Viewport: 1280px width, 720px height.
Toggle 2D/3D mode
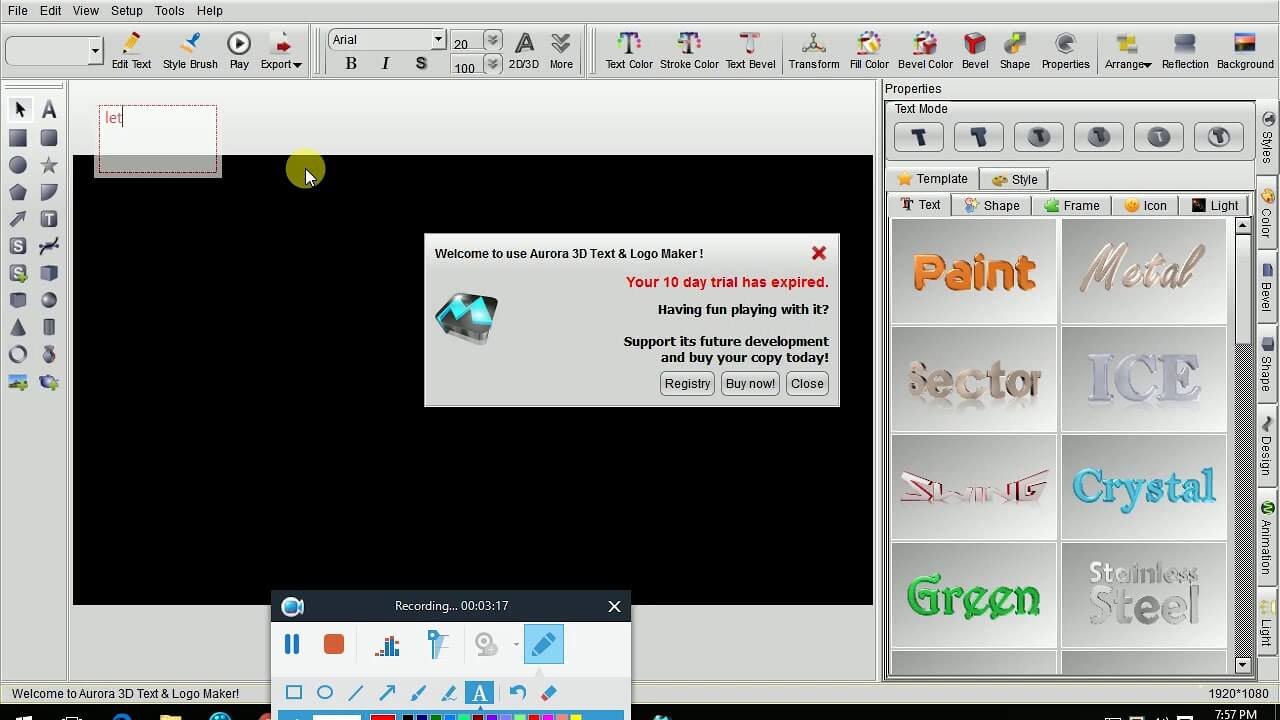524,51
